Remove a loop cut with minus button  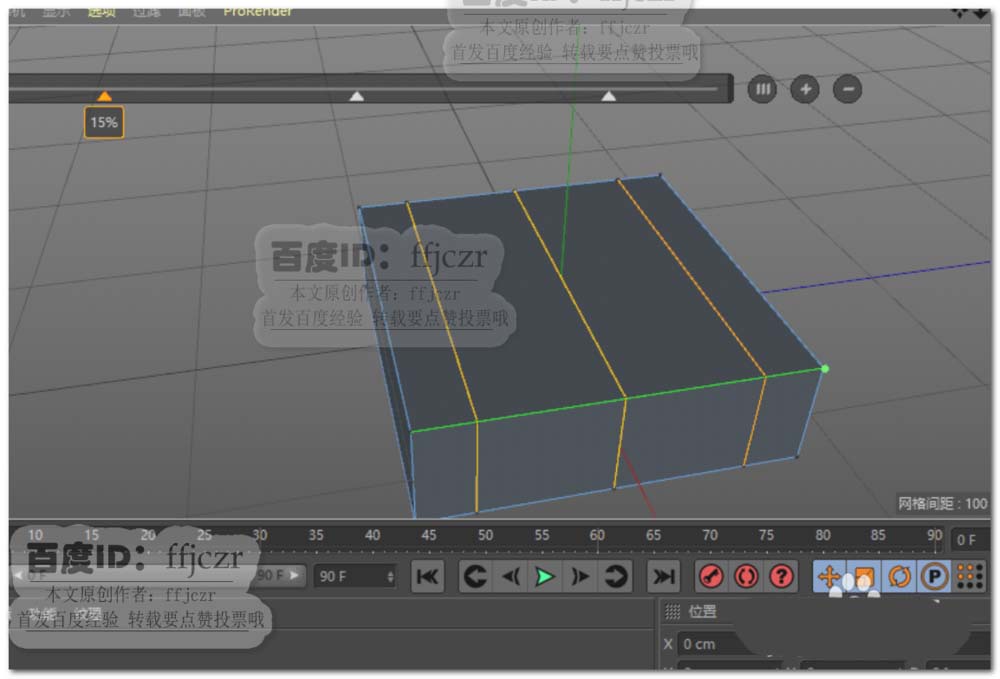tap(847, 89)
